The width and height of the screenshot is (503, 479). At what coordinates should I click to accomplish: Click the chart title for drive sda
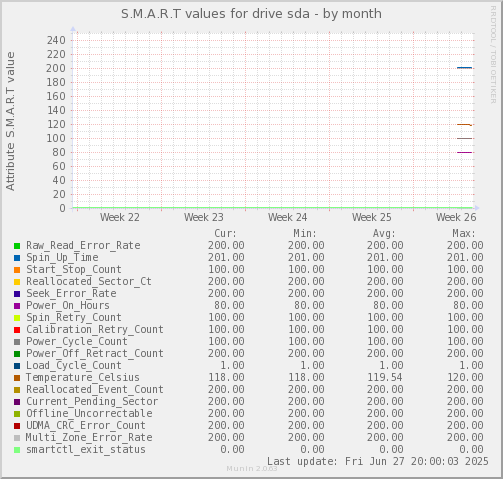pyautogui.click(x=251, y=14)
